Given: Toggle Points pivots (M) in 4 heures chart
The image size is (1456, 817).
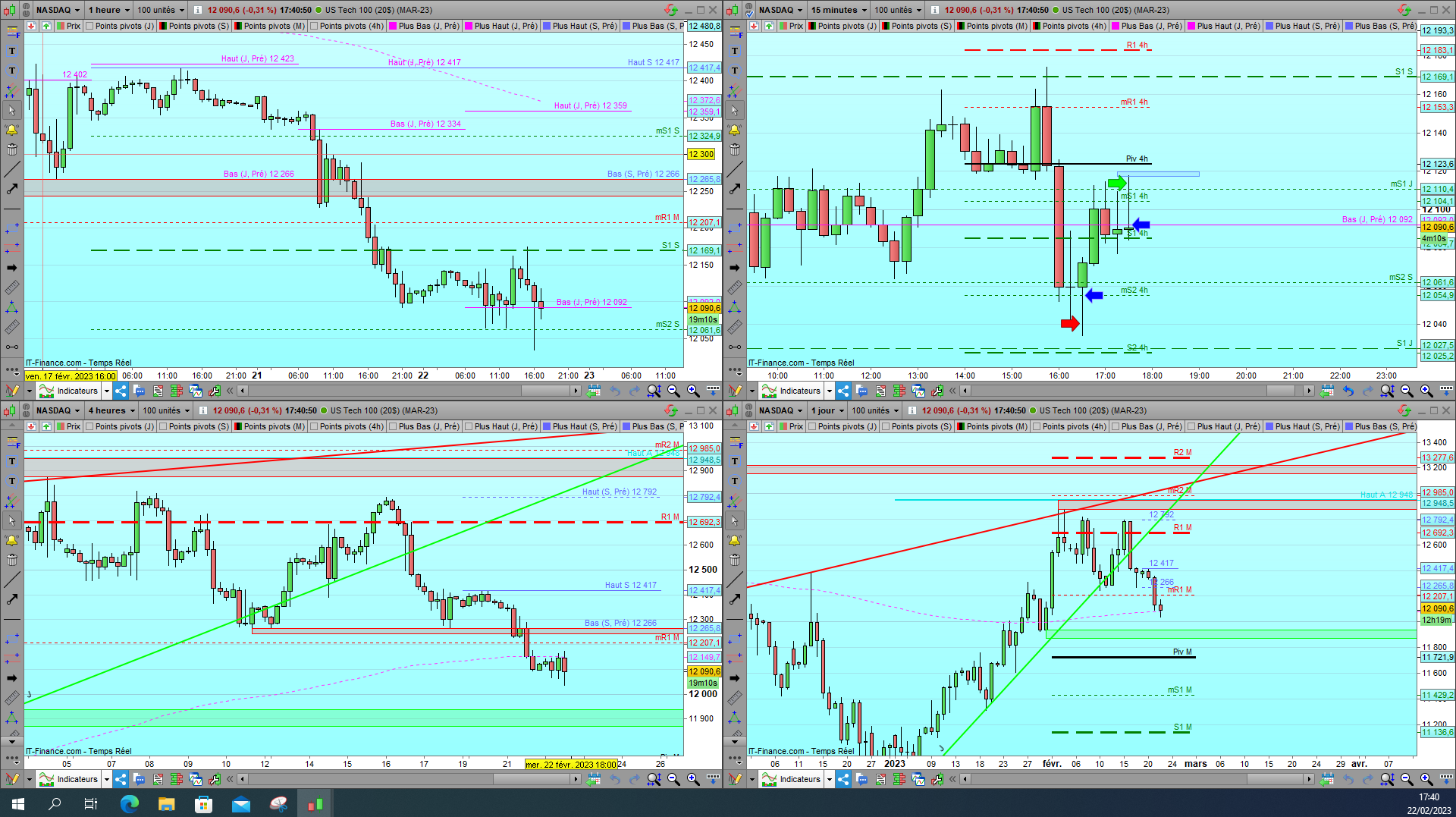Looking at the screenshot, I should [270, 426].
